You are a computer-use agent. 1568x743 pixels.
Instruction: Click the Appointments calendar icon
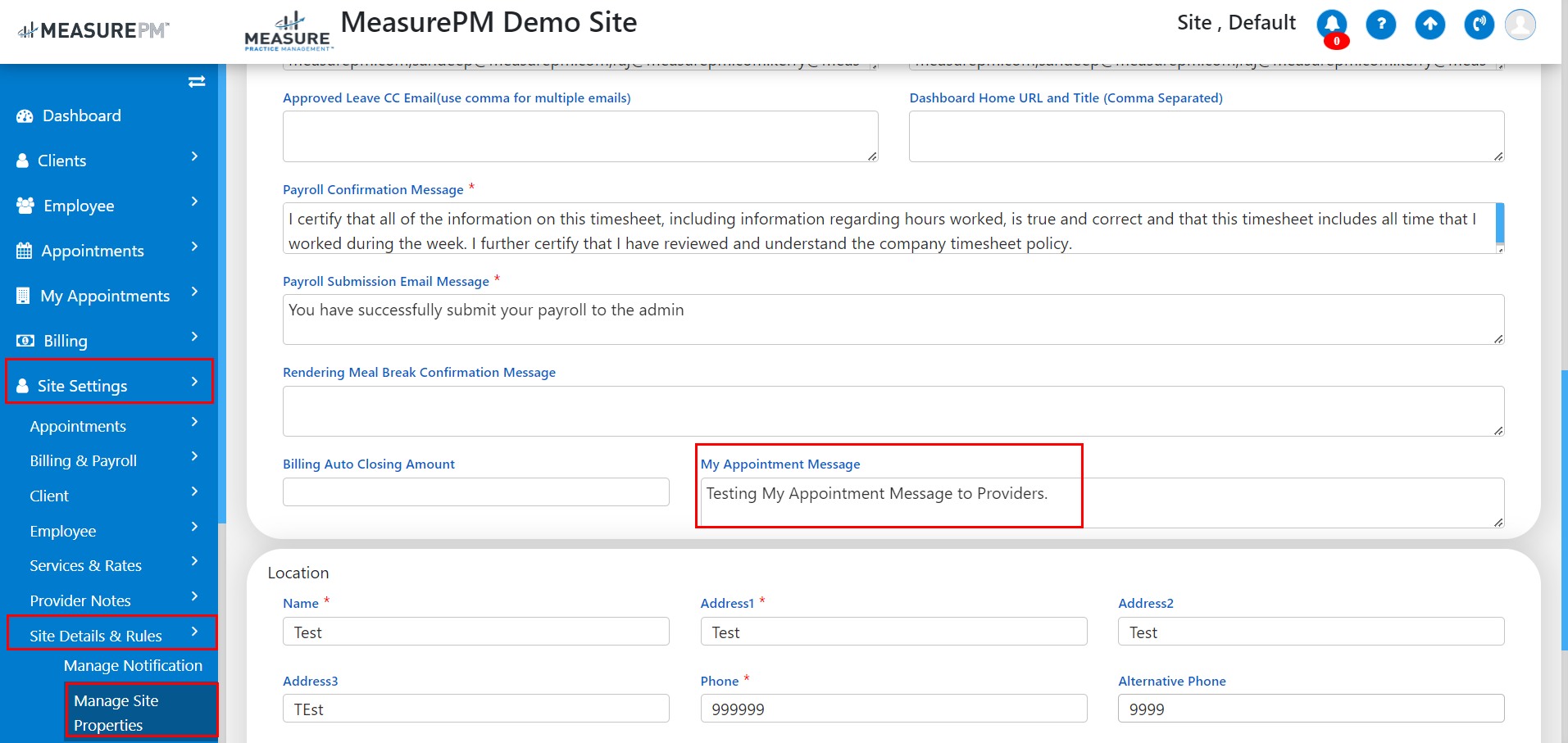tap(25, 251)
